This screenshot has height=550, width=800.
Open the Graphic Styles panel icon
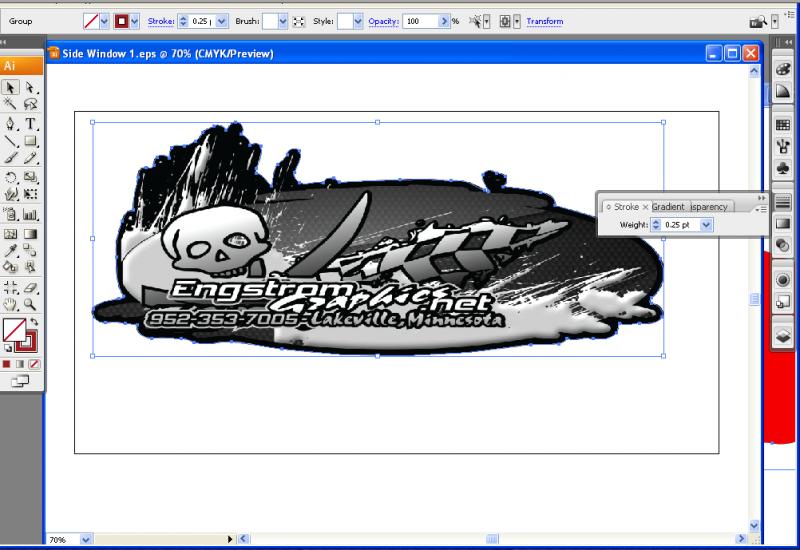coord(783,302)
